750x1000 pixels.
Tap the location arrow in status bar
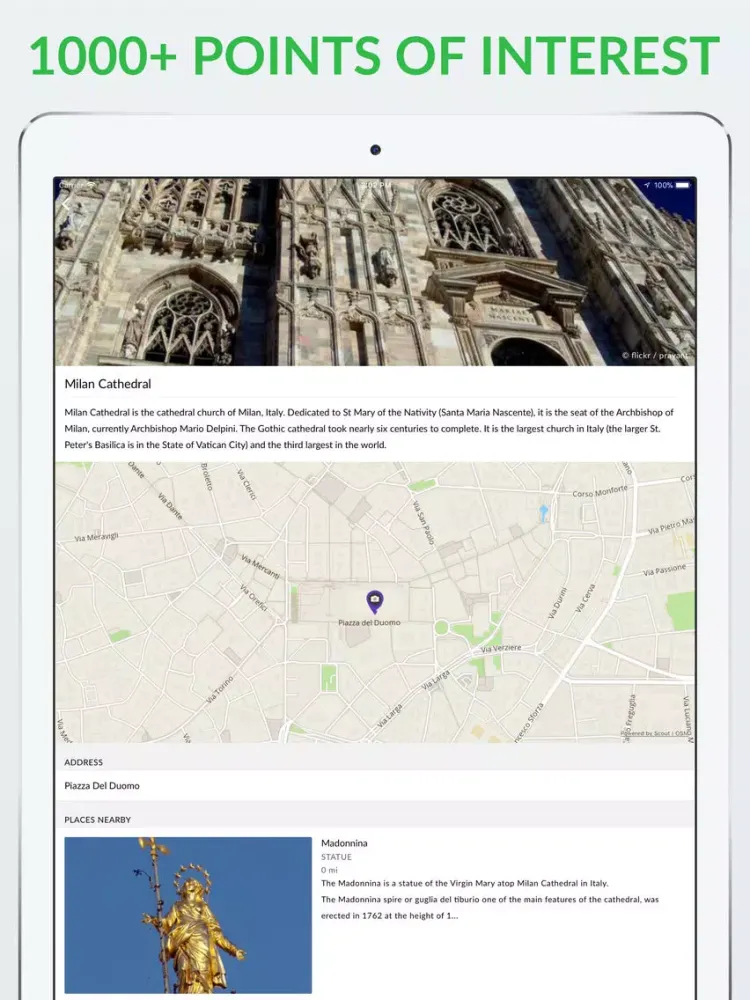click(647, 185)
